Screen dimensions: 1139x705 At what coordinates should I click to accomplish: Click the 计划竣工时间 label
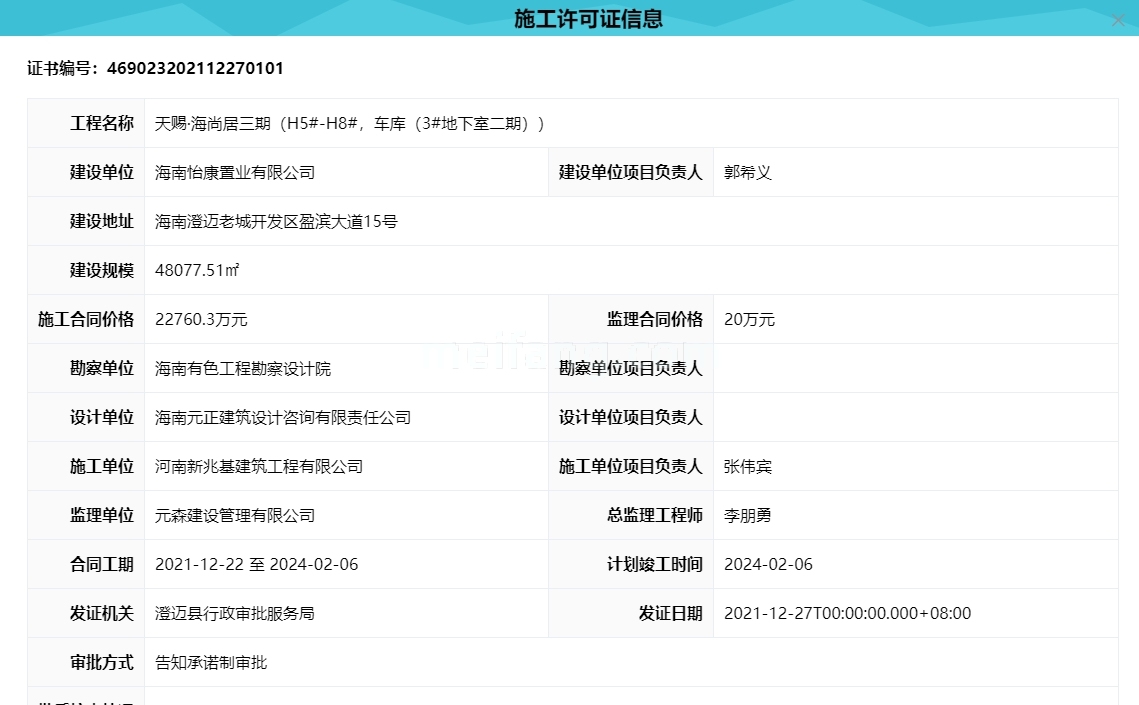pyautogui.click(x=654, y=564)
